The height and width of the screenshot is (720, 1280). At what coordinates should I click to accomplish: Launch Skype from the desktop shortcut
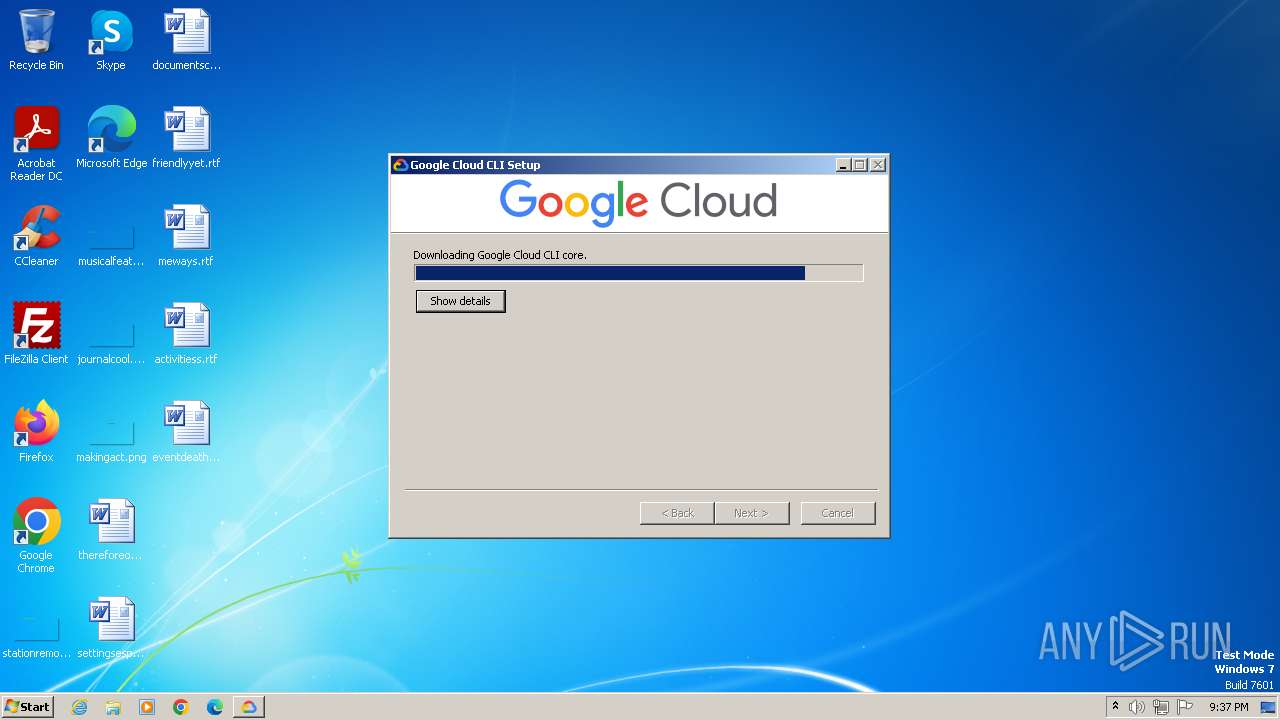click(x=111, y=40)
